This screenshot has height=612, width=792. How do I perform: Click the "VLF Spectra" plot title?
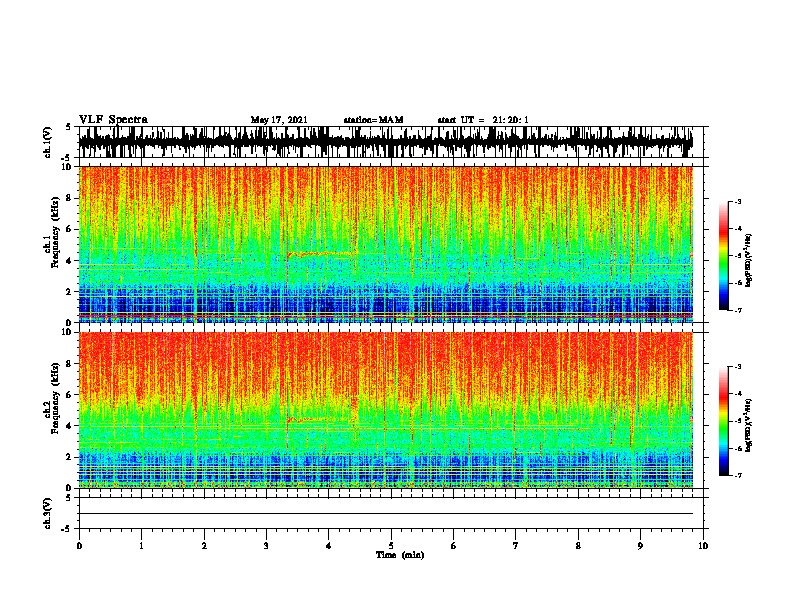[x=113, y=119]
